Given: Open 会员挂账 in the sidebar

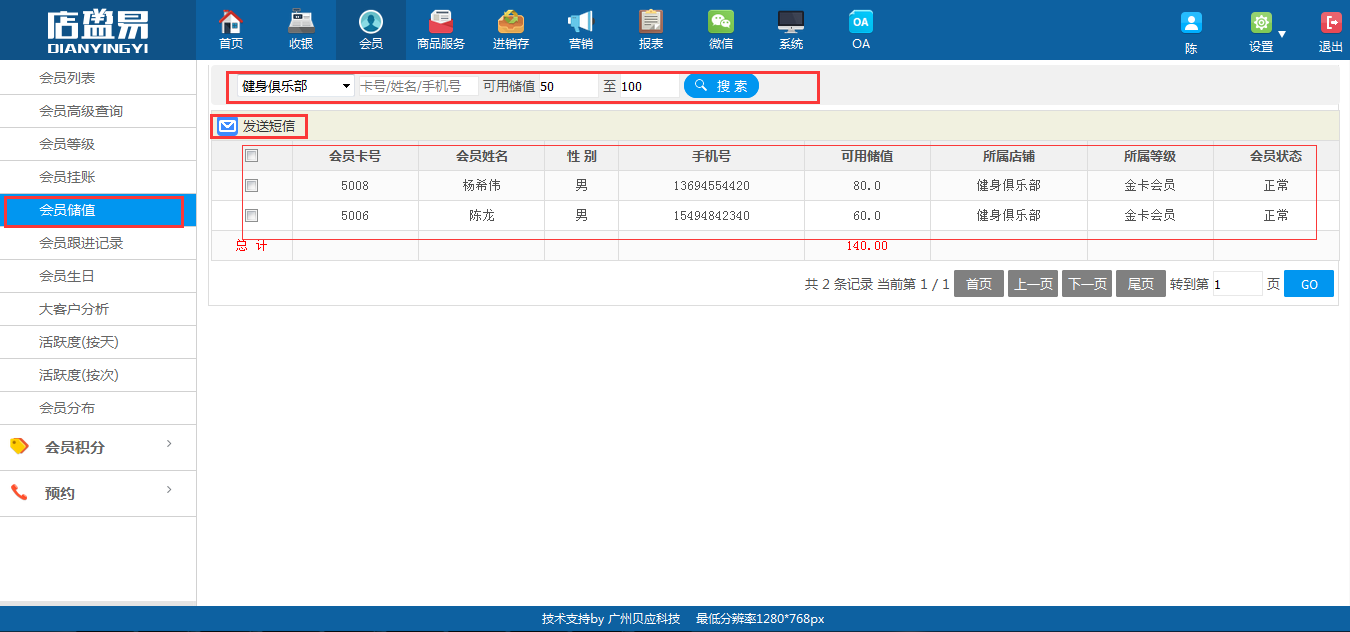Looking at the screenshot, I should coord(98,177).
